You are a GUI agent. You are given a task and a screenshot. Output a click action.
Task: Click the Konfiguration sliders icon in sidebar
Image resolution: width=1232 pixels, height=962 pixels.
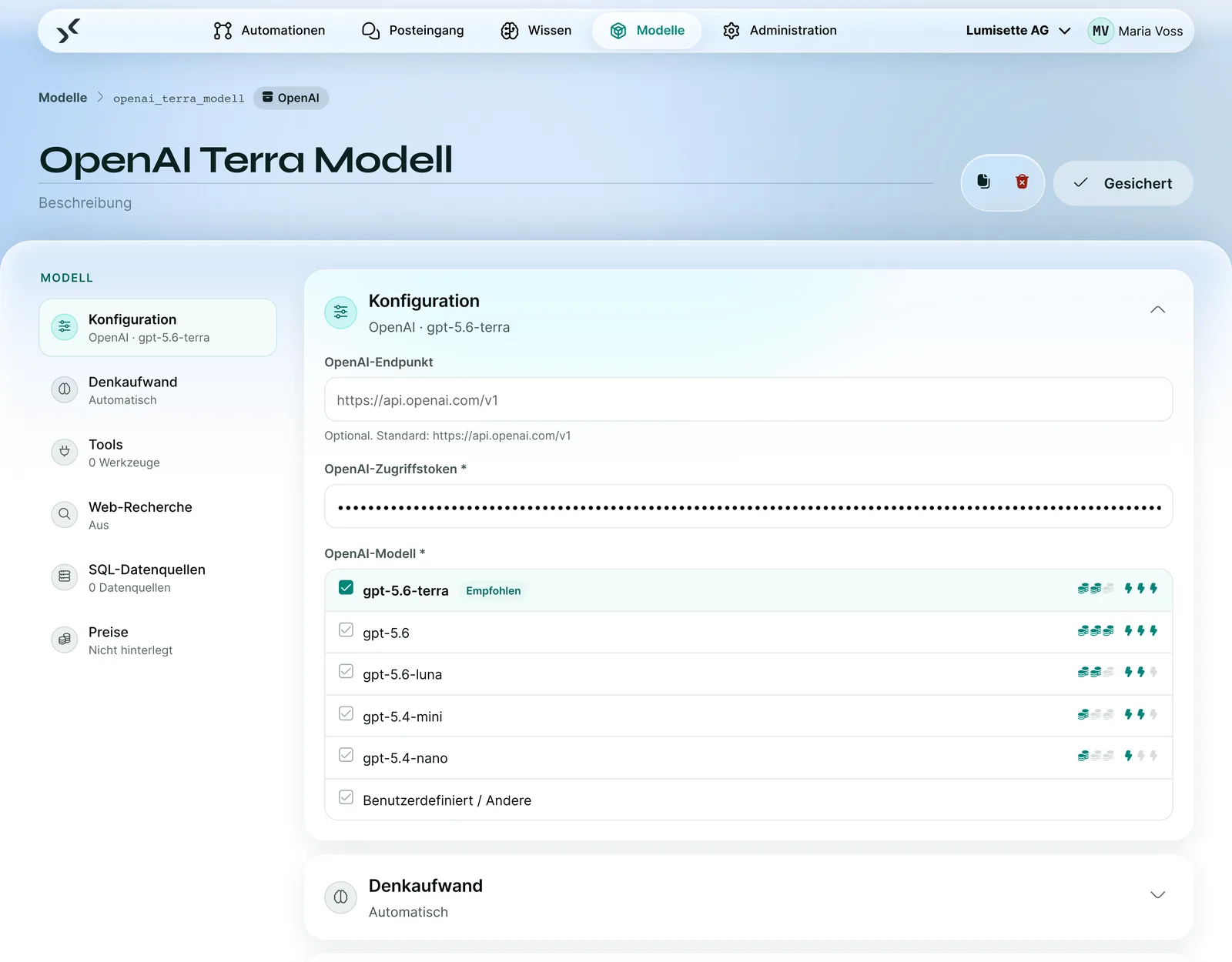point(65,327)
